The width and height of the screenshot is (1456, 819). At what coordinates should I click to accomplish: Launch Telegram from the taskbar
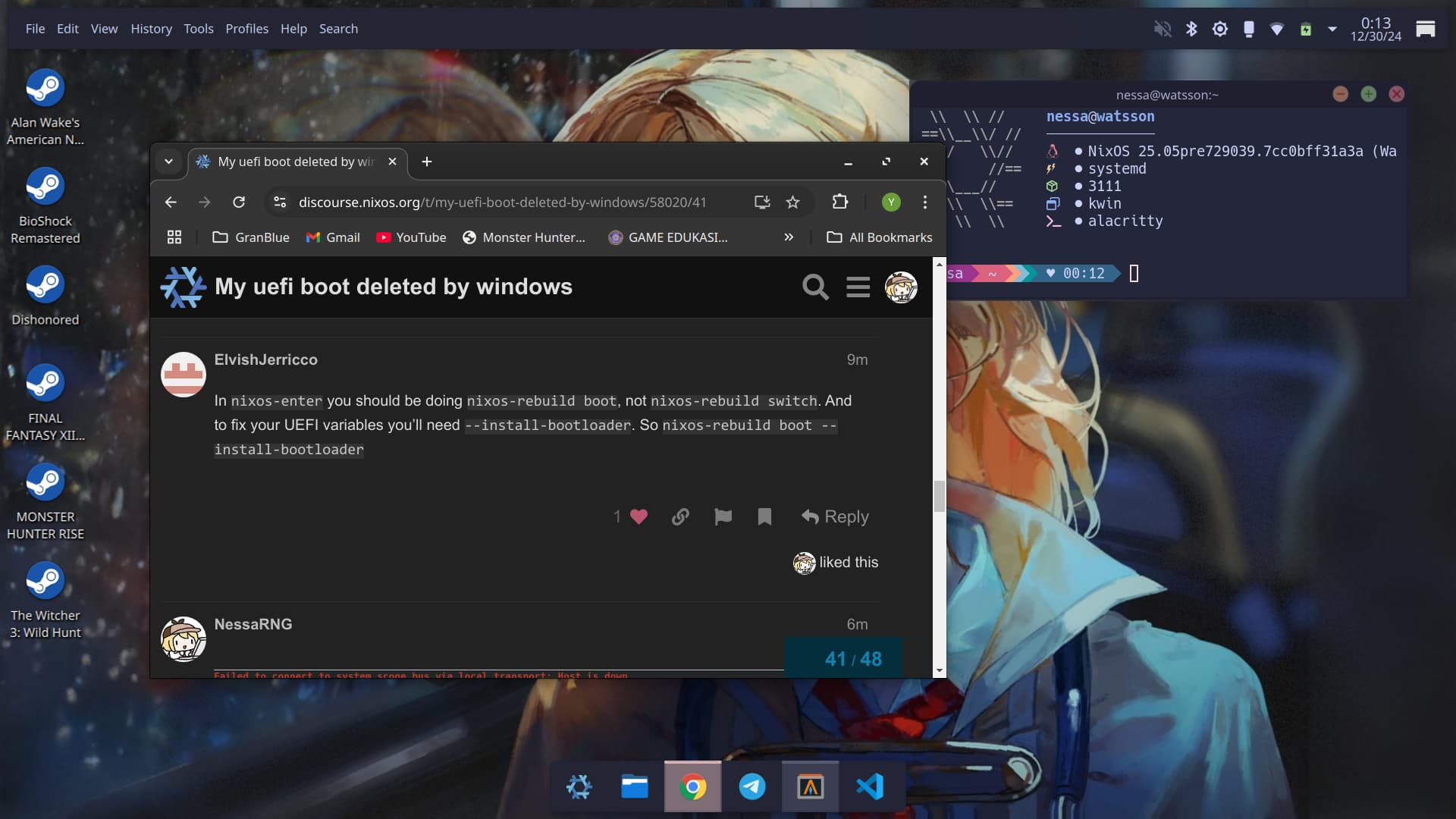(752, 786)
